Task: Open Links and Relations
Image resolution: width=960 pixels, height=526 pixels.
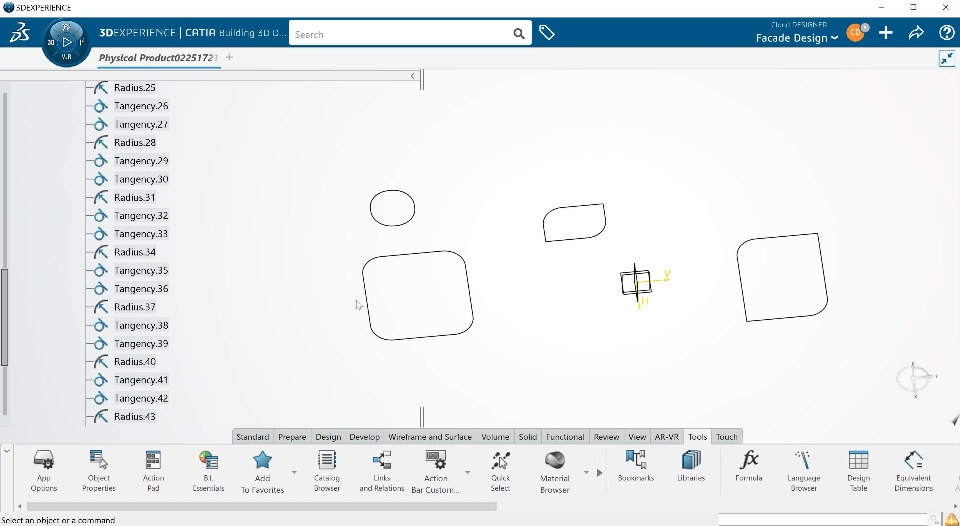Action: 381,470
